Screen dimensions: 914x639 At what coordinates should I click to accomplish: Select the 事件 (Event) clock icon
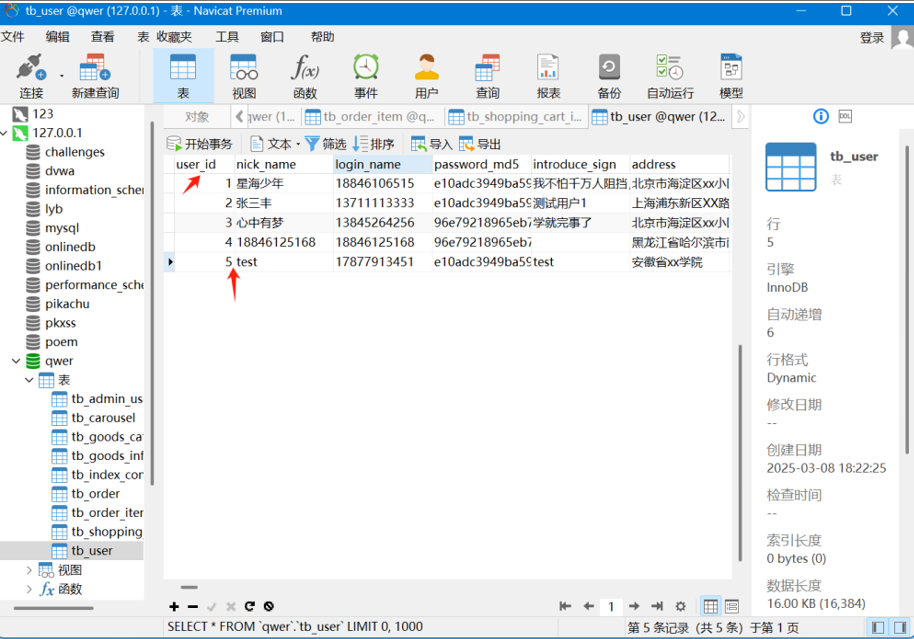click(x=366, y=76)
